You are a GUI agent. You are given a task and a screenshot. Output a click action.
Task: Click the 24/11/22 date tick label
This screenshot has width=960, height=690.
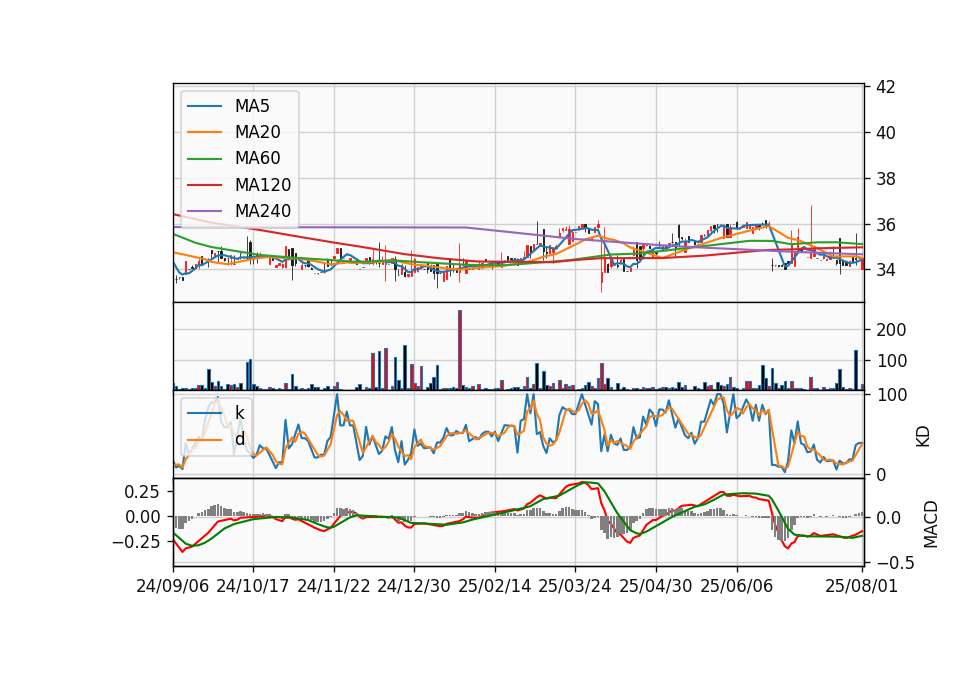click(334, 586)
